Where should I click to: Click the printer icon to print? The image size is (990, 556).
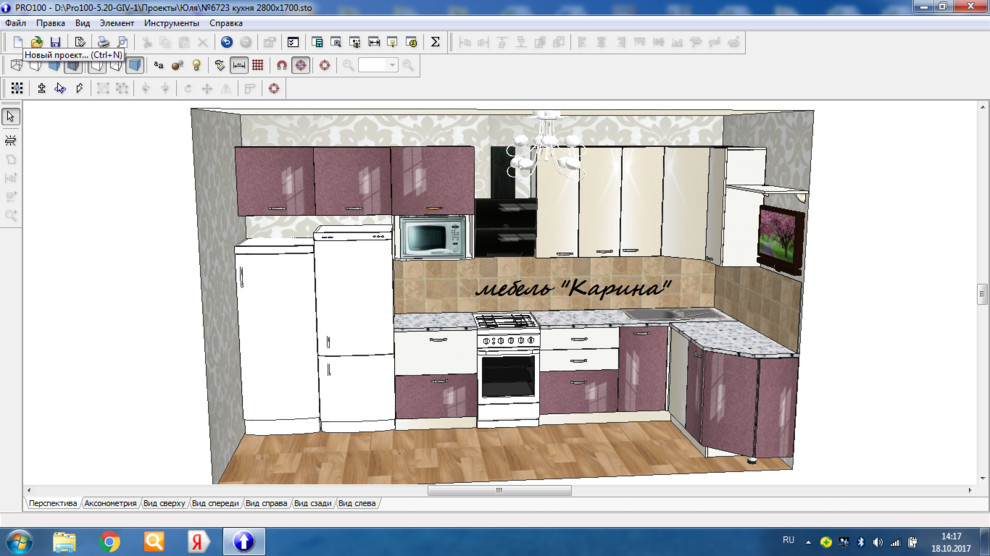coord(103,42)
